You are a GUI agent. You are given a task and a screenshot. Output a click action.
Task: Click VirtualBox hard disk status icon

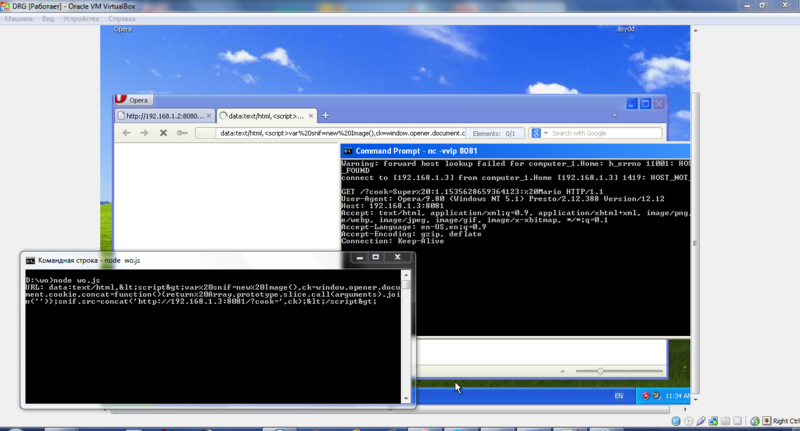pos(676,421)
